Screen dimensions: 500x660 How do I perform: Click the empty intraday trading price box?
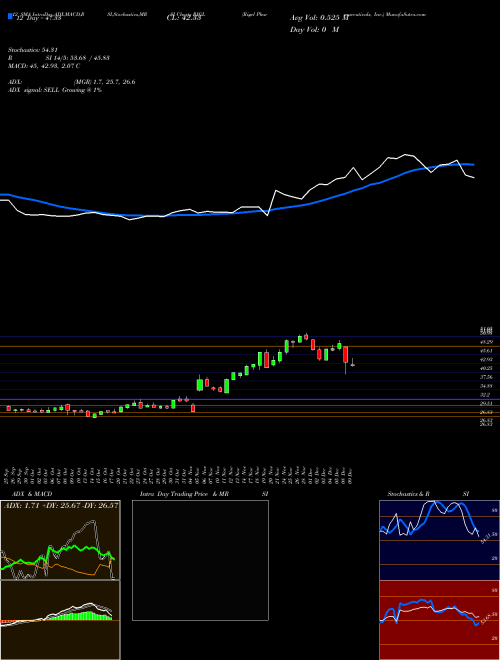200,560
